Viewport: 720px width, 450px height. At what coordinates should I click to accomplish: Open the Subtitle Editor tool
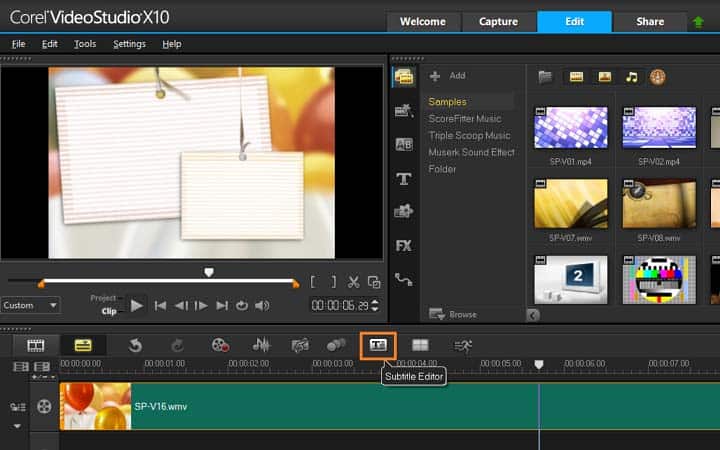pyautogui.click(x=378, y=345)
